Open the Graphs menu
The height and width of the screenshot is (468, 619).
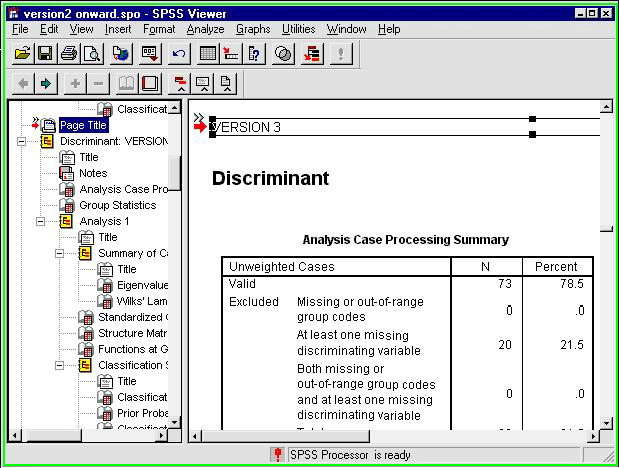pos(253,29)
